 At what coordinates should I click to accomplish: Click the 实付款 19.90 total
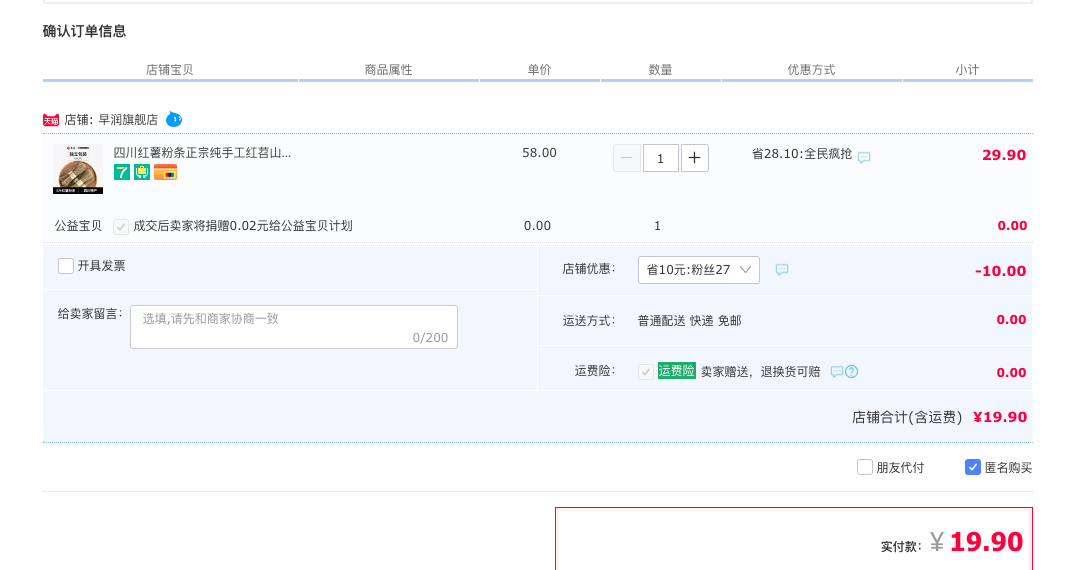986,542
